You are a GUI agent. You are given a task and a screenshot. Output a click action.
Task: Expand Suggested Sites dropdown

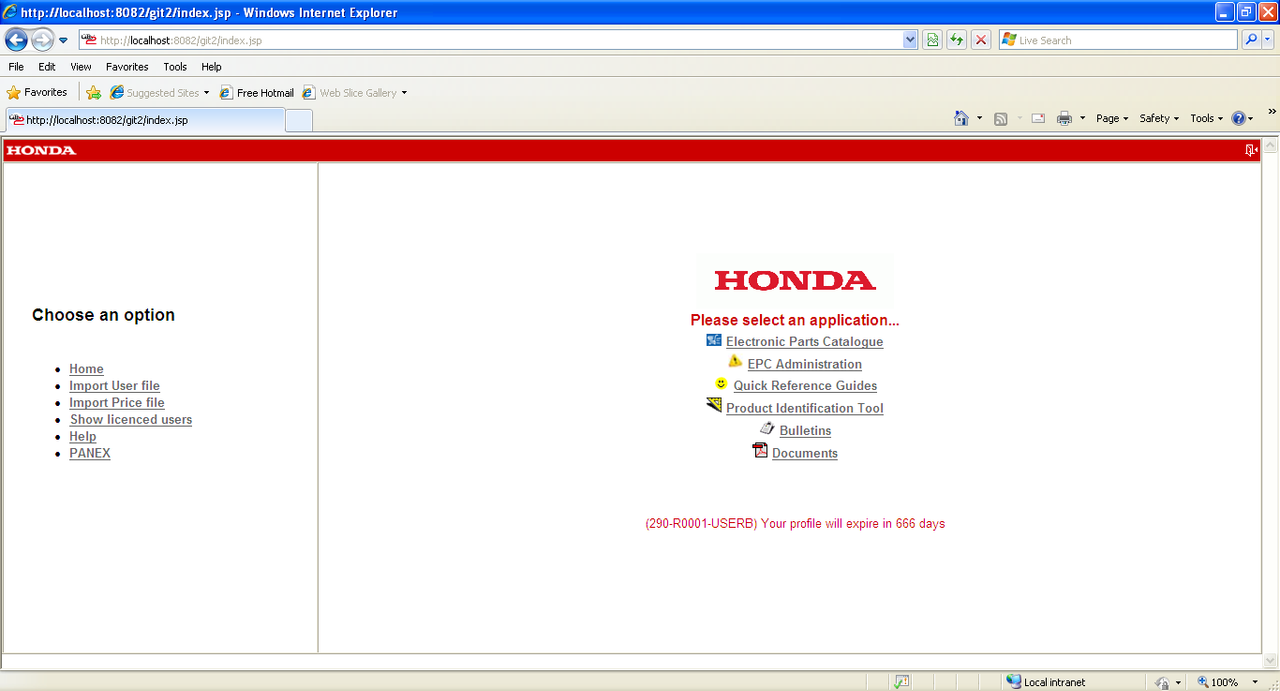206,93
